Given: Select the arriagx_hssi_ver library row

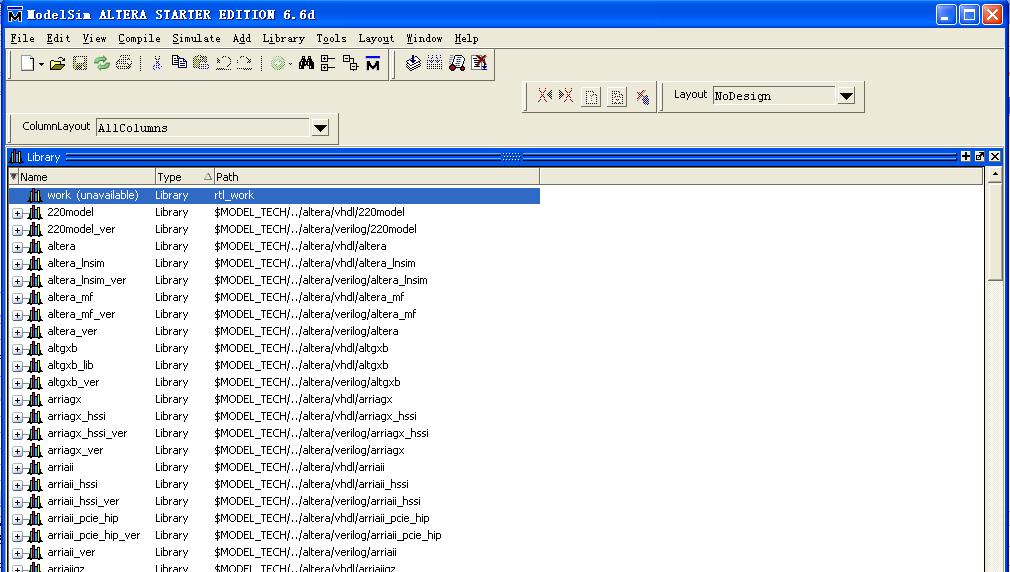Looking at the screenshot, I should coord(274,434).
